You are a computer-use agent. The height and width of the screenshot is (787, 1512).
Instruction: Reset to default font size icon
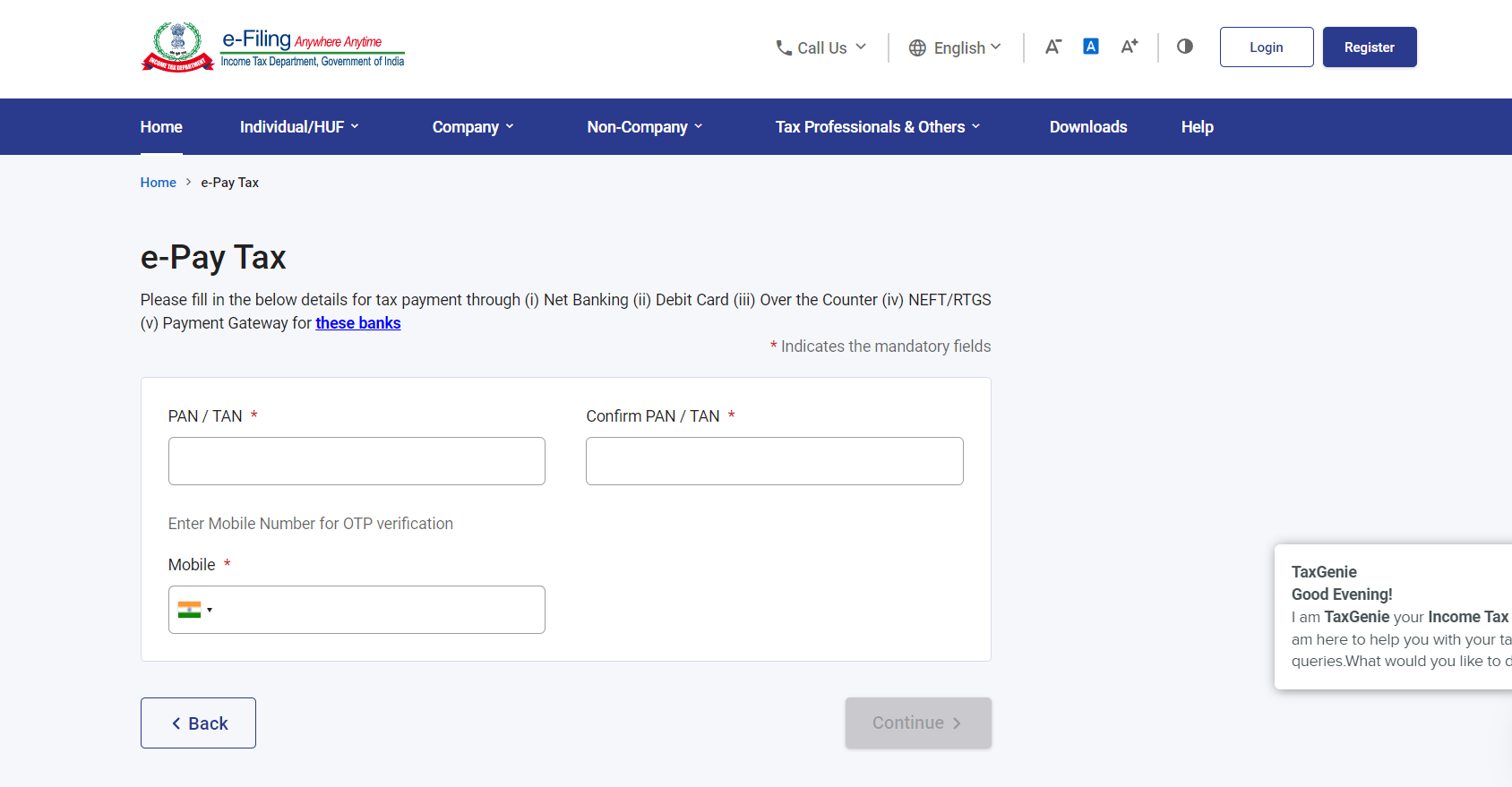[x=1090, y=47]
